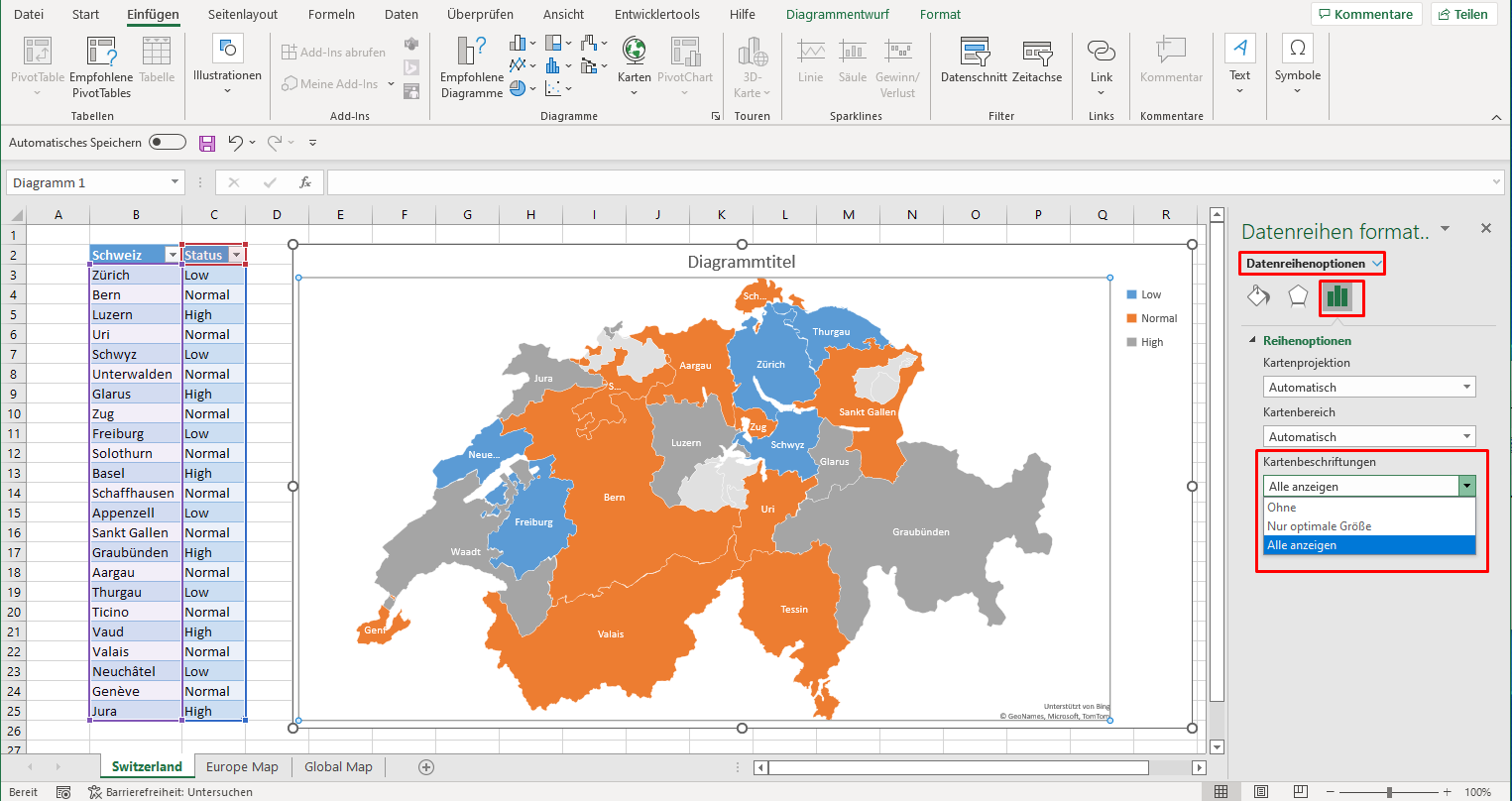1512x801 pixels.
Task: Select 'Nur optimale Größe' in Kartenbeschriftungen list
Action: pos(1319,525)
